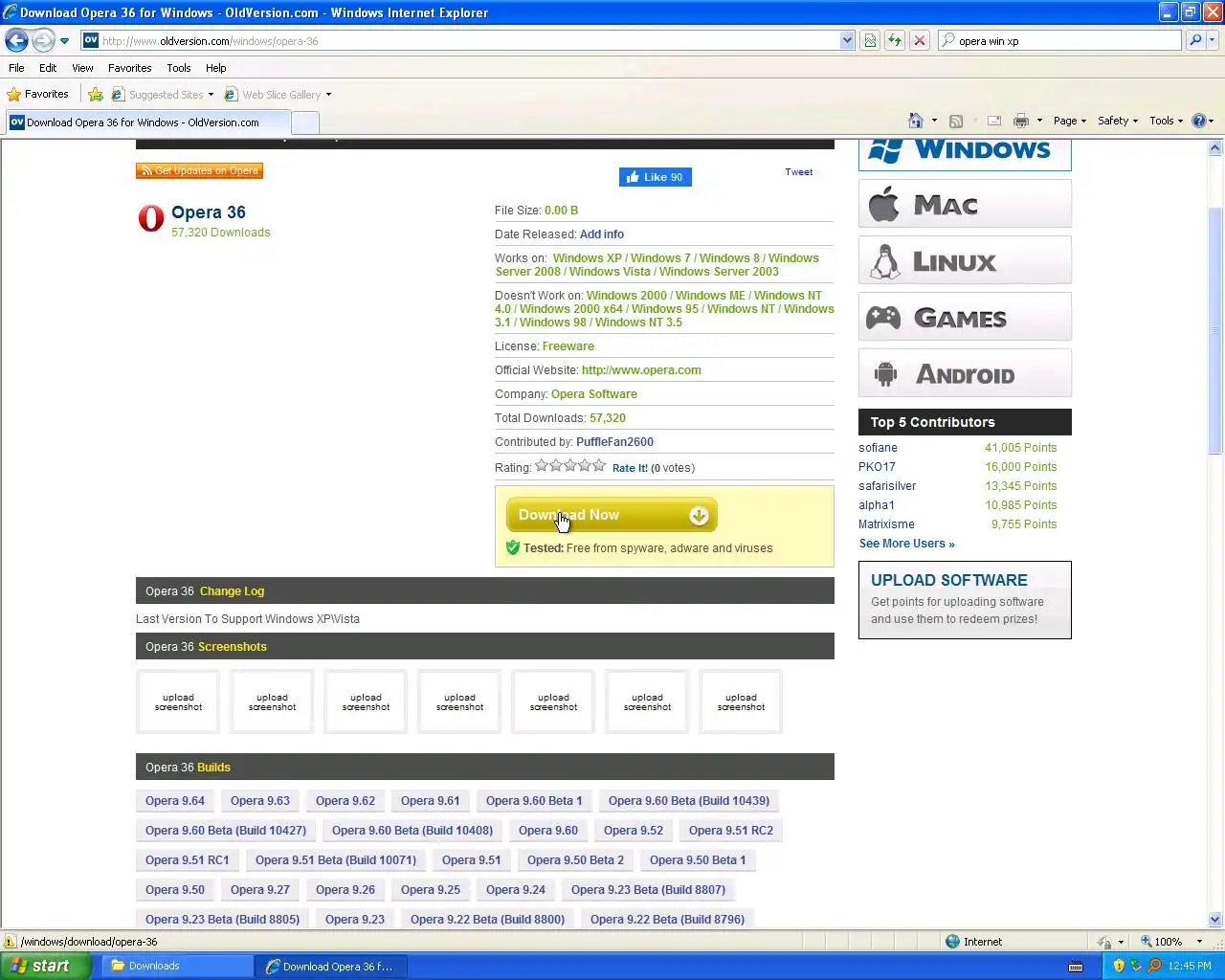Click the Windows Start button
Viewport: 1225px width, 980px height.
pyautogui.click(x=45, y=966)
